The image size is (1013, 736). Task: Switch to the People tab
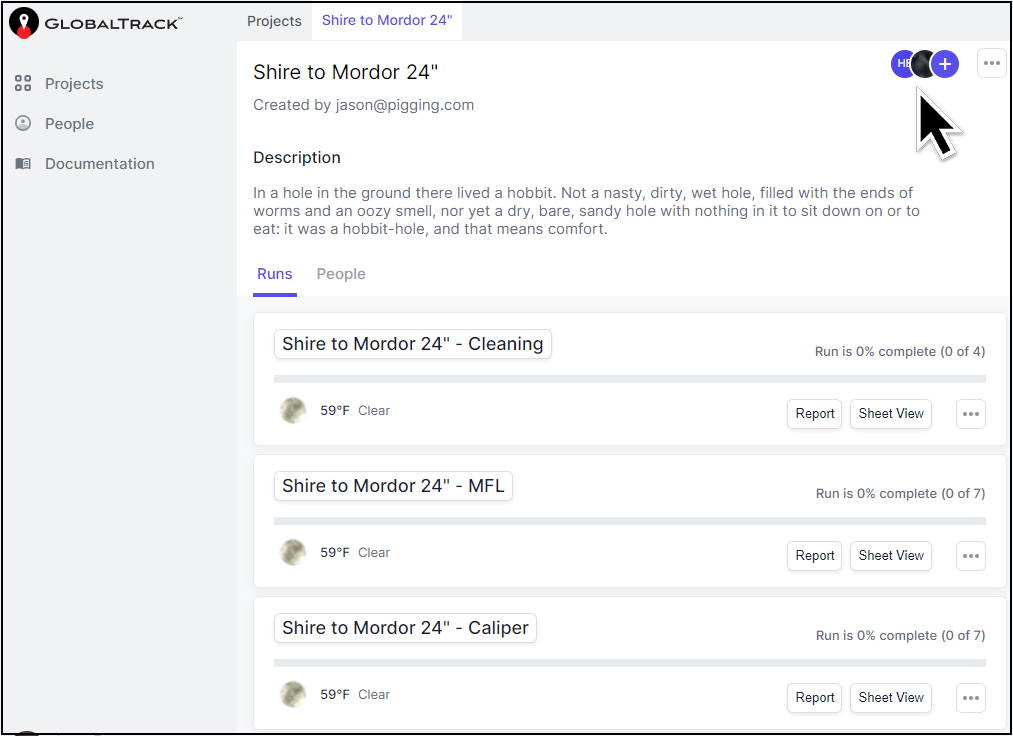coord(340,273)
